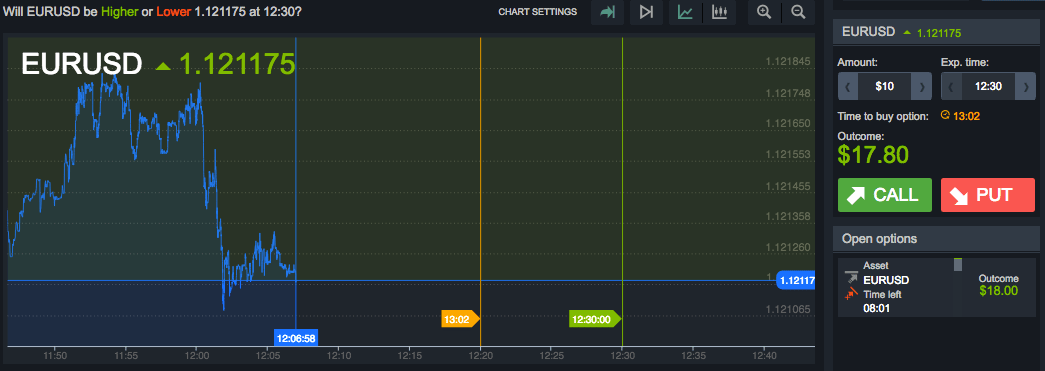Click the 12:30 expiry time field
Image resolution: width=1045 pixels, height=371 pixels.
pos(988,87)
